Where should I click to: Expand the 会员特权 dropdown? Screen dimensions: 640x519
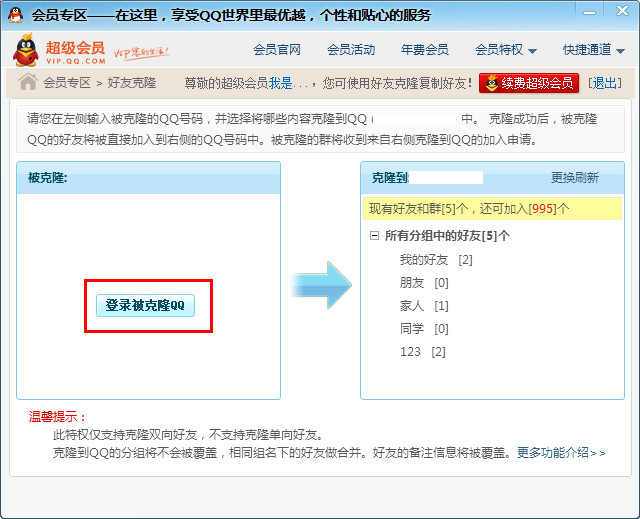pyautogui.click(x=506, y=50)
